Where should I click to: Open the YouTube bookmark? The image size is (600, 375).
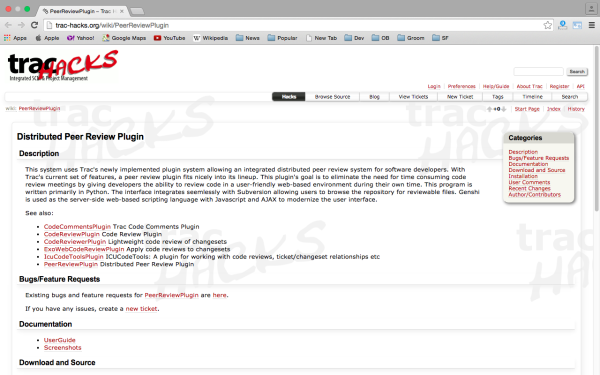coord(170,38)
